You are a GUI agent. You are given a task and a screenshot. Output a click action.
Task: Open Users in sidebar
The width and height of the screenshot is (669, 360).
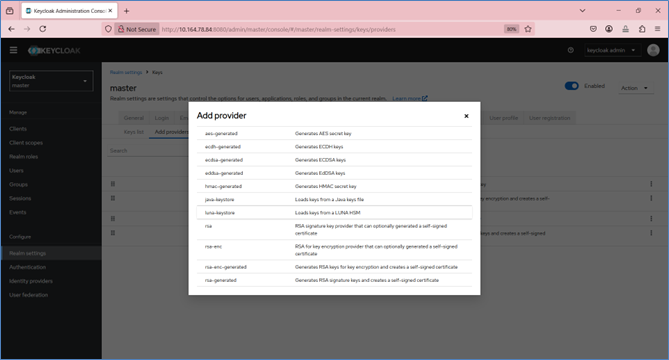[16, 171]
